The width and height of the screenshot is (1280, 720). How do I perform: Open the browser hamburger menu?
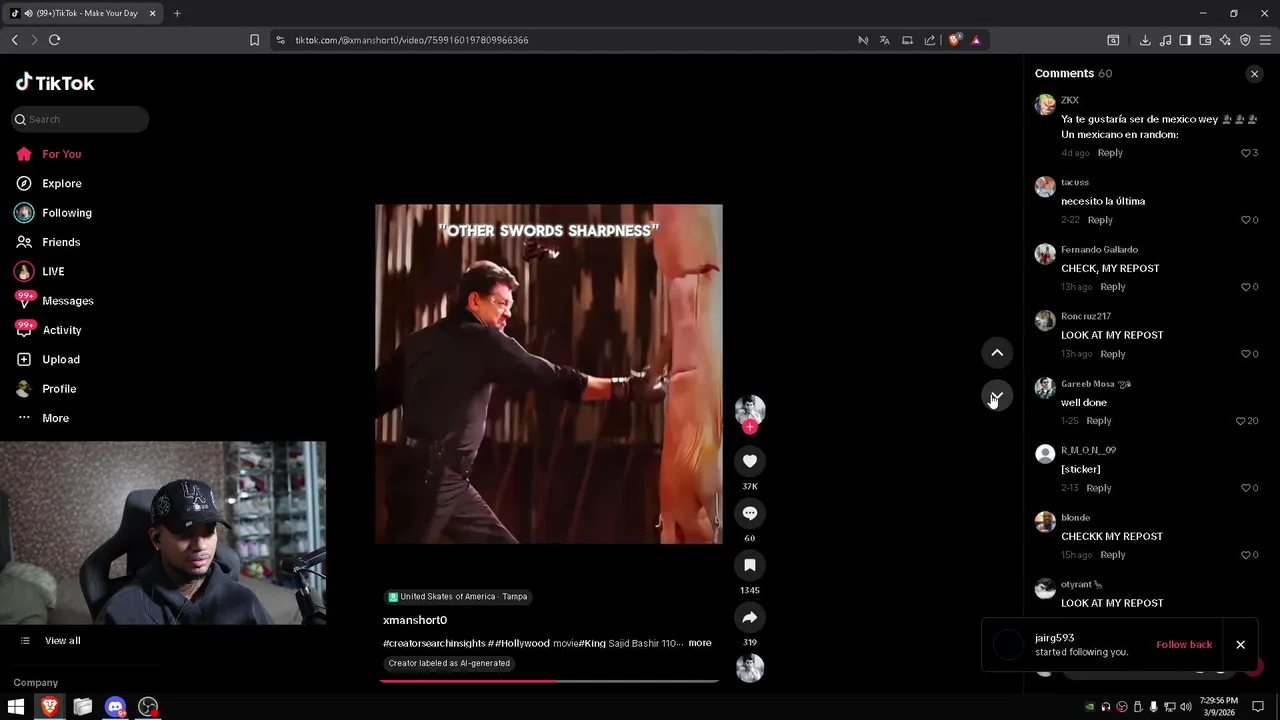(1265, 40)
